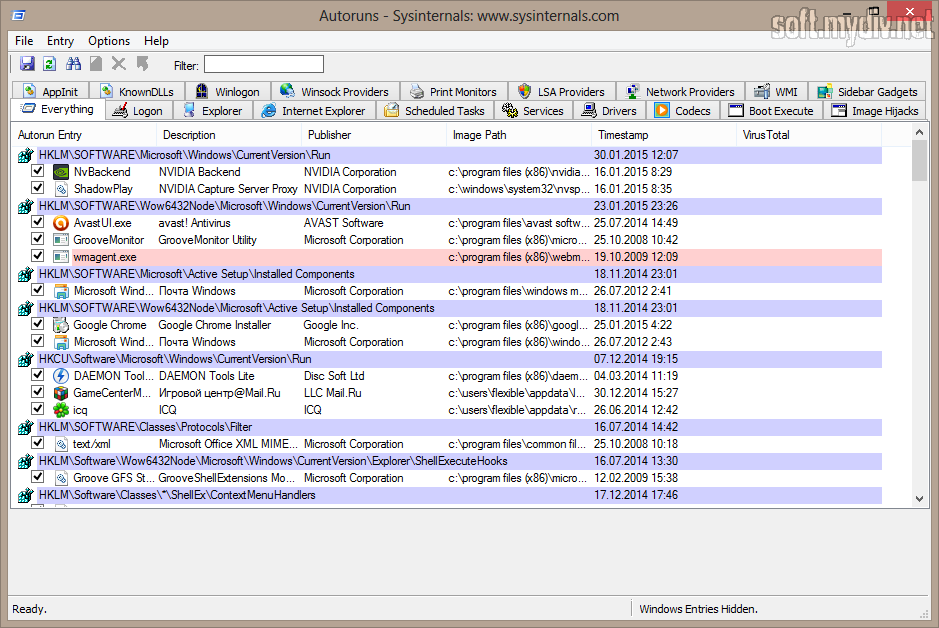Click the vertical scrollbar thumb
939x628 pixels.
point(919,159)
